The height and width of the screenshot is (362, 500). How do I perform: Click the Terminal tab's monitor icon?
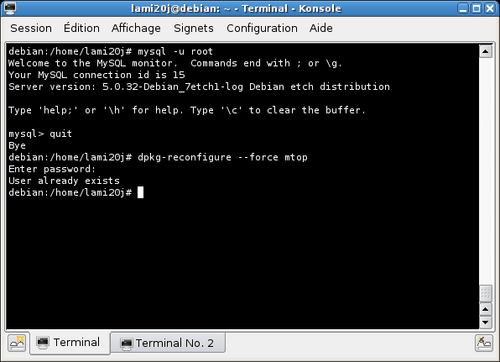coord(43,342)
